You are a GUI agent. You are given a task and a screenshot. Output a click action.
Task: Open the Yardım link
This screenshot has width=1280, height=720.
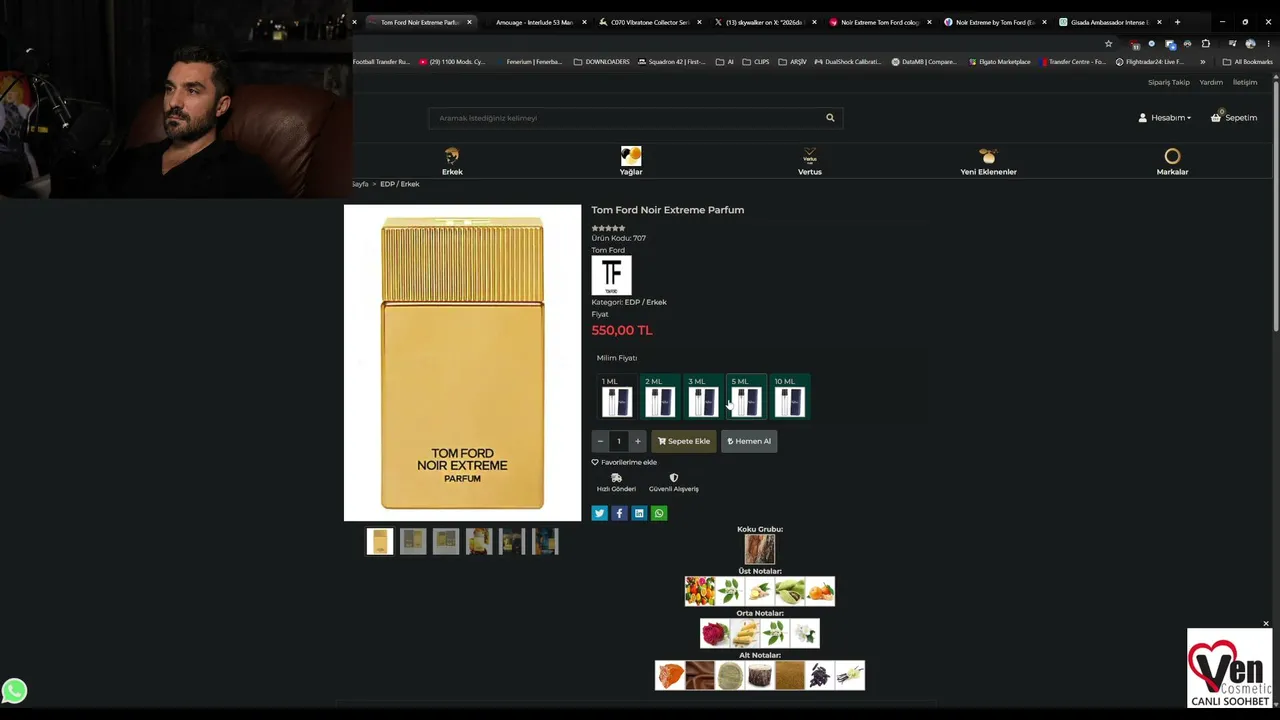pyautogui.click(x=1211, y=82)
